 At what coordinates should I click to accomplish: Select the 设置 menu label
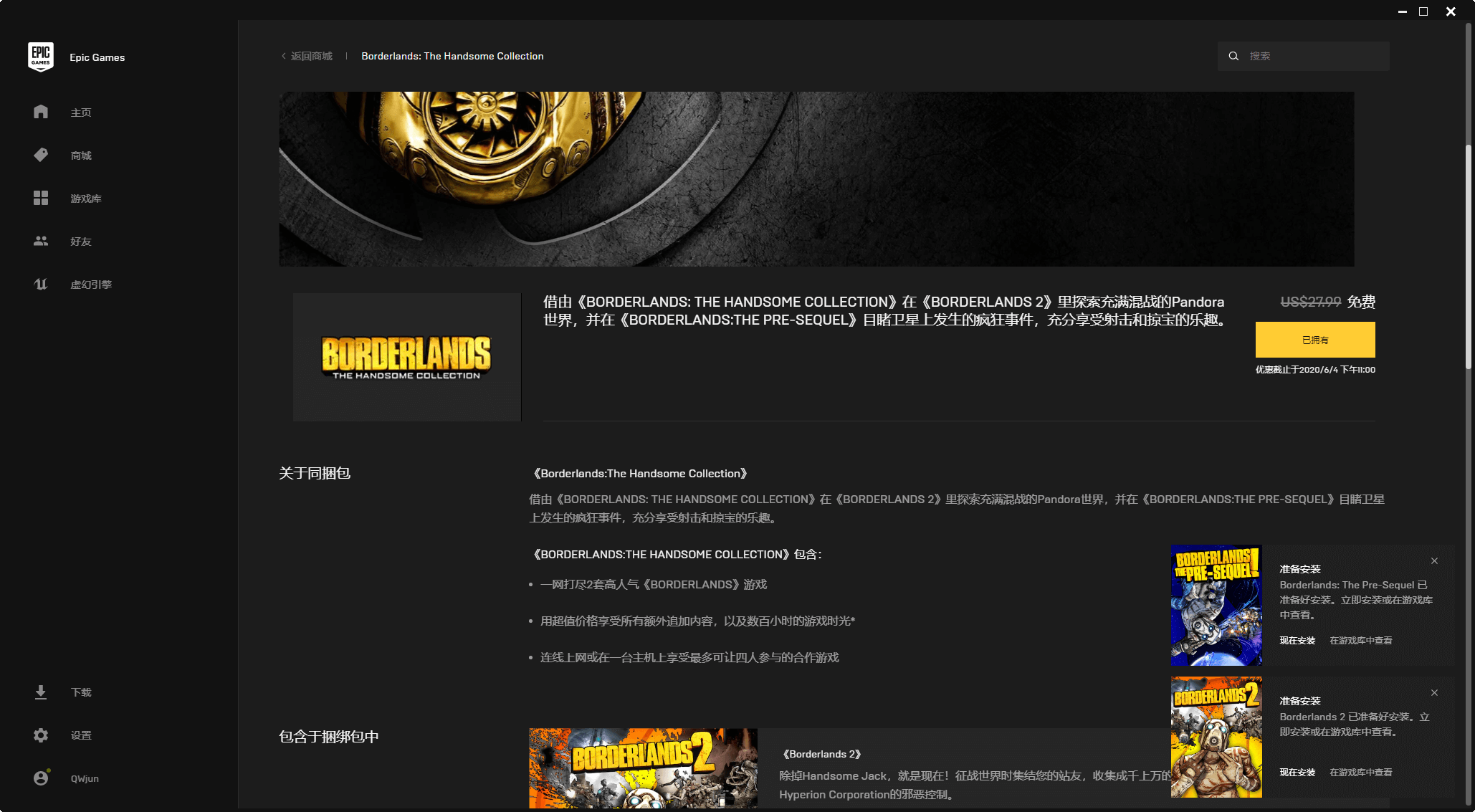point(81,735)
